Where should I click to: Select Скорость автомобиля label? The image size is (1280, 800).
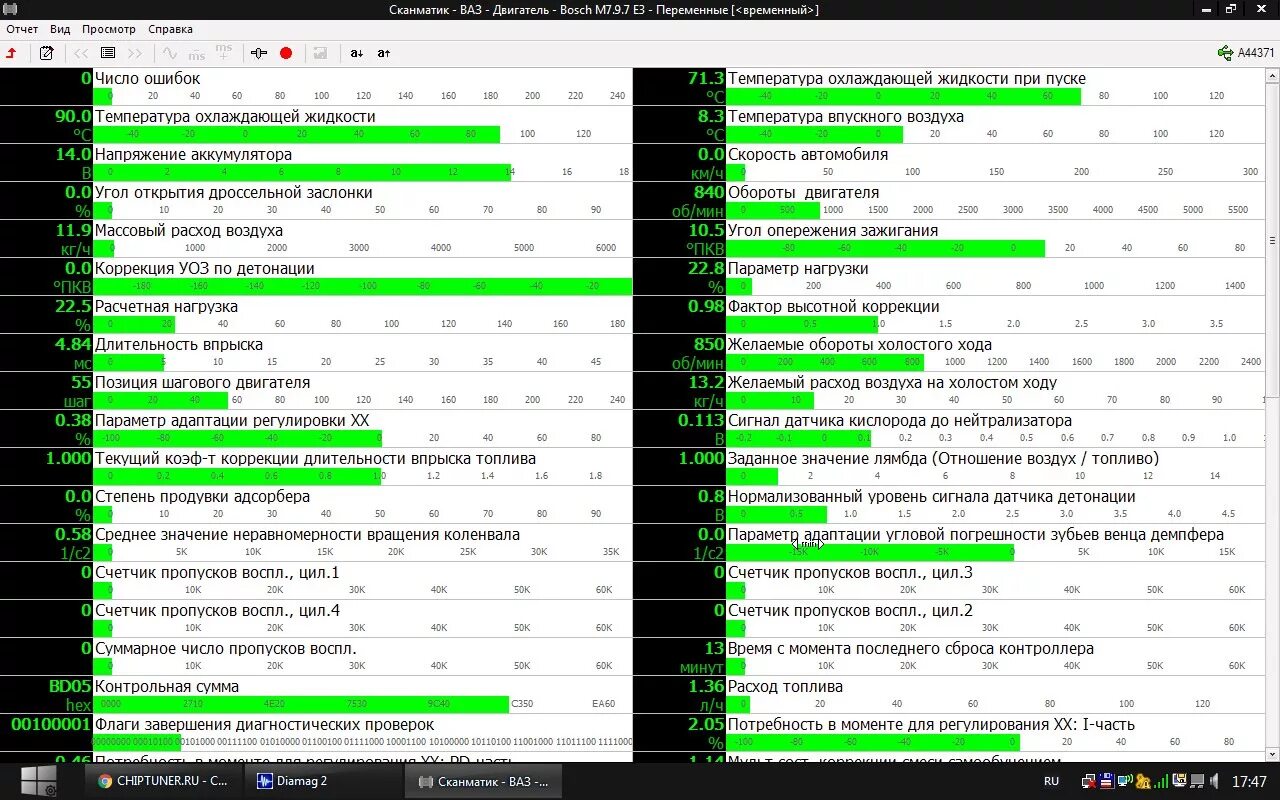tap(808, 154)
